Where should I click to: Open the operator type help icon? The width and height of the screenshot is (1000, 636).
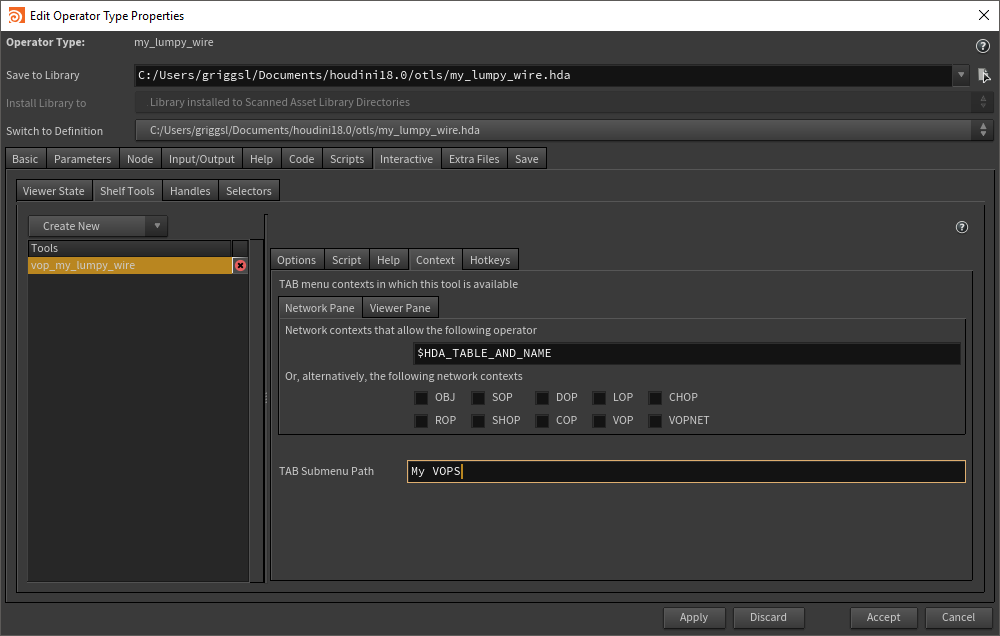click(982, 46)
